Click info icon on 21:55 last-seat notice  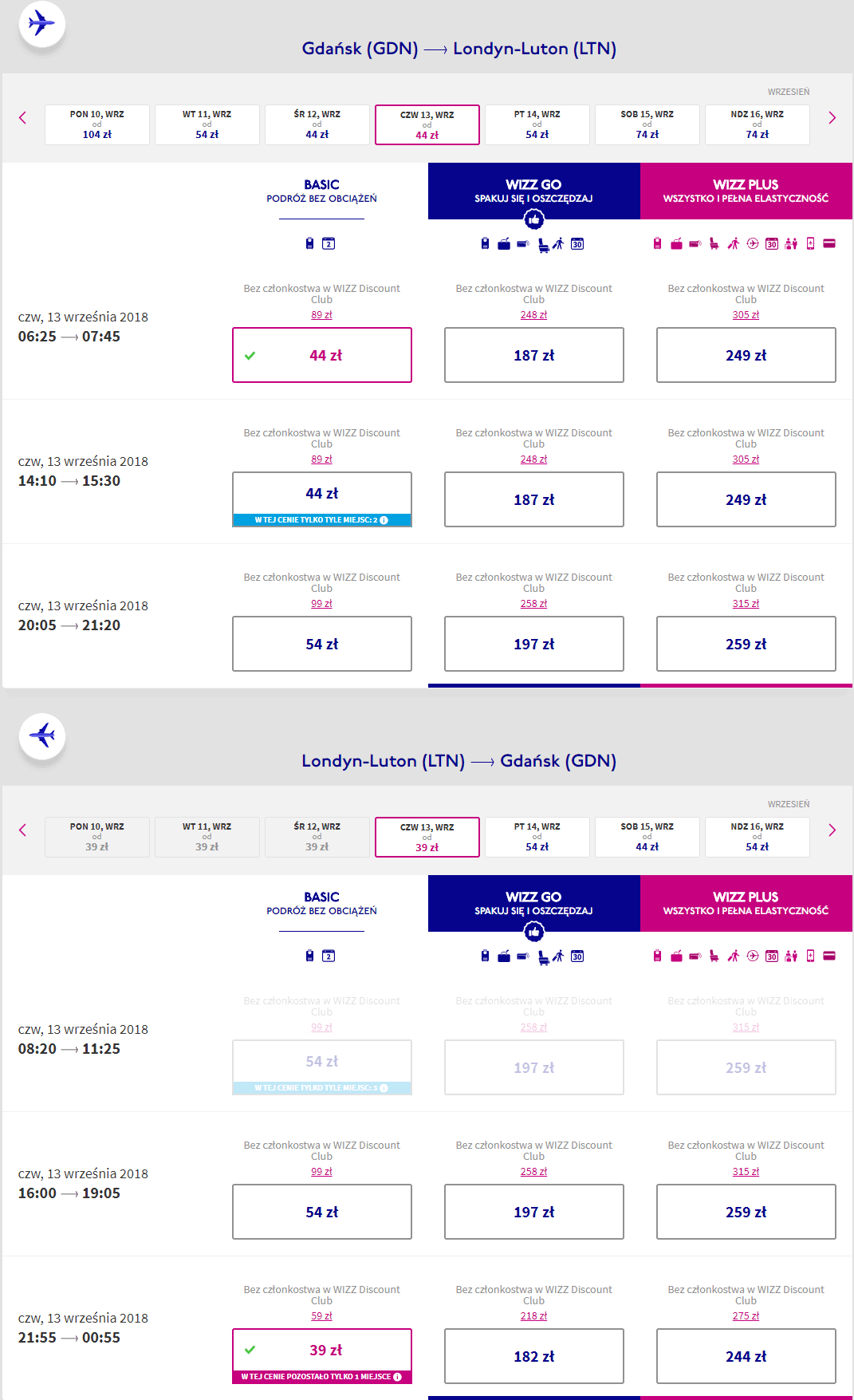pos(397,1377)
